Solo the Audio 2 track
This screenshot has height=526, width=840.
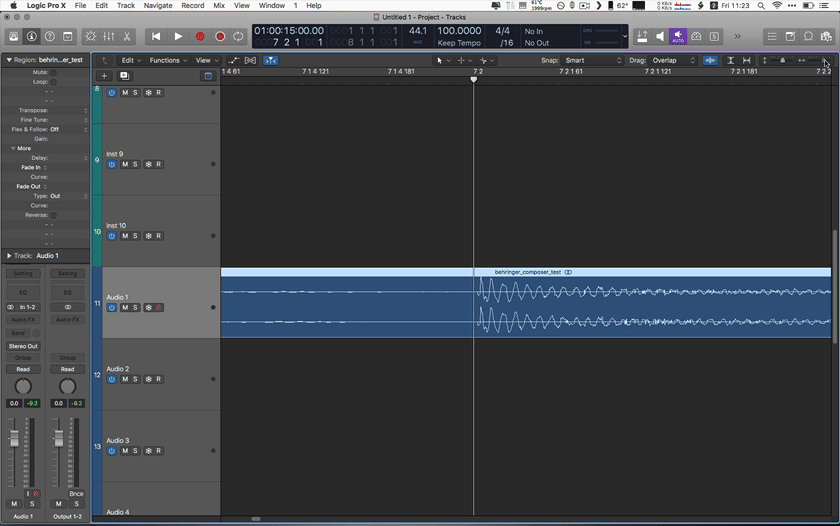135,379
